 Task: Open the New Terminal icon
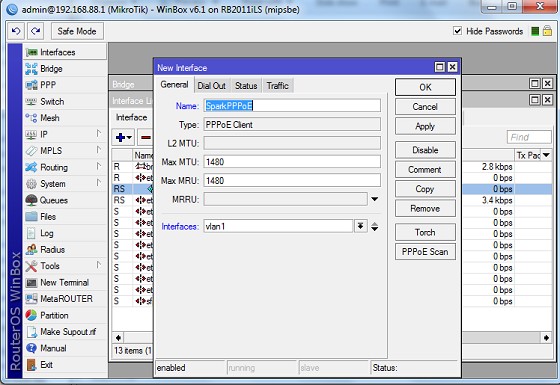click(x=31, y=282)
